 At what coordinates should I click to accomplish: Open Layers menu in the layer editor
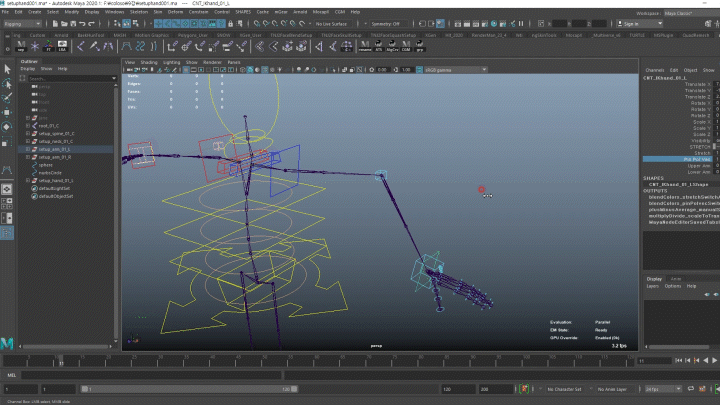652,286
